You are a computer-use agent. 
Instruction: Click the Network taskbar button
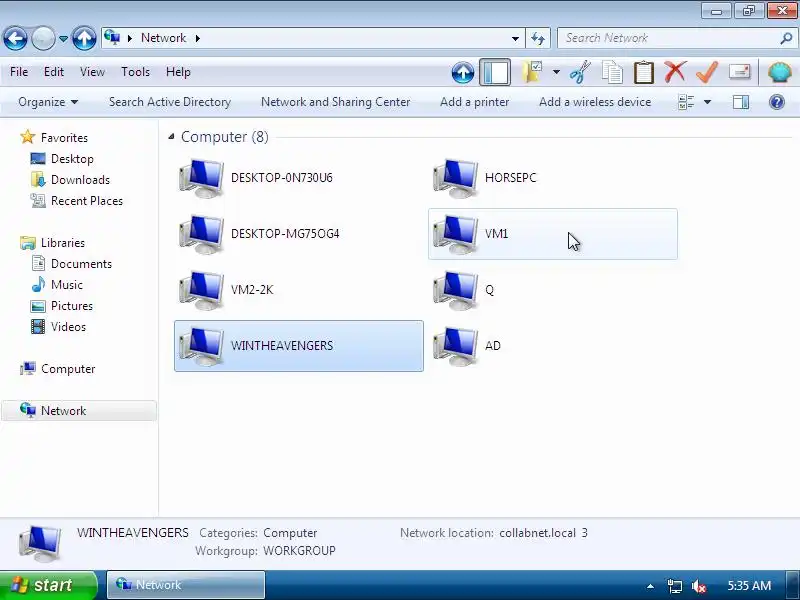pyautogui.click(x=186, y=585)
